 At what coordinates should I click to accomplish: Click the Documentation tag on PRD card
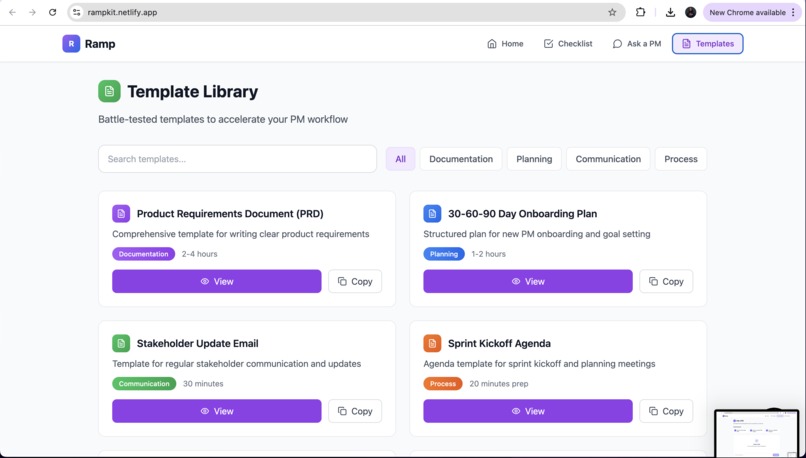[143, 254]
